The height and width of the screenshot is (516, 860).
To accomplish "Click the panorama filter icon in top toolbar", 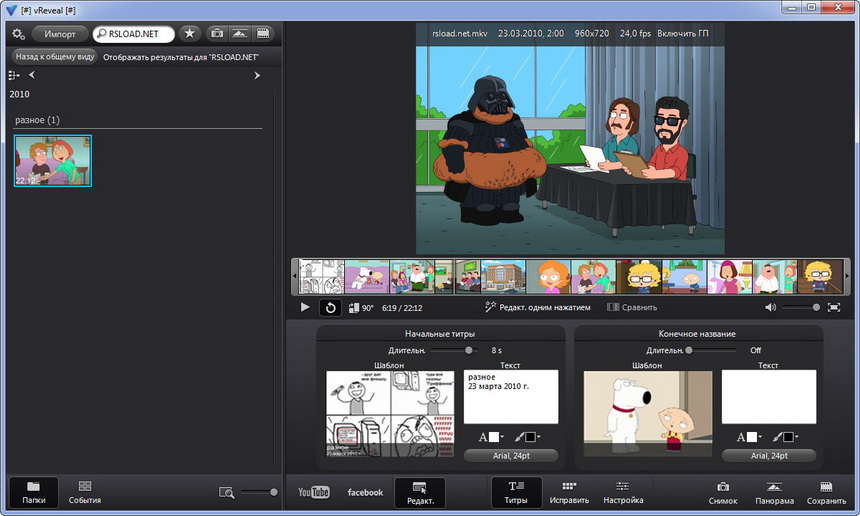I will [x=240, y=33].
